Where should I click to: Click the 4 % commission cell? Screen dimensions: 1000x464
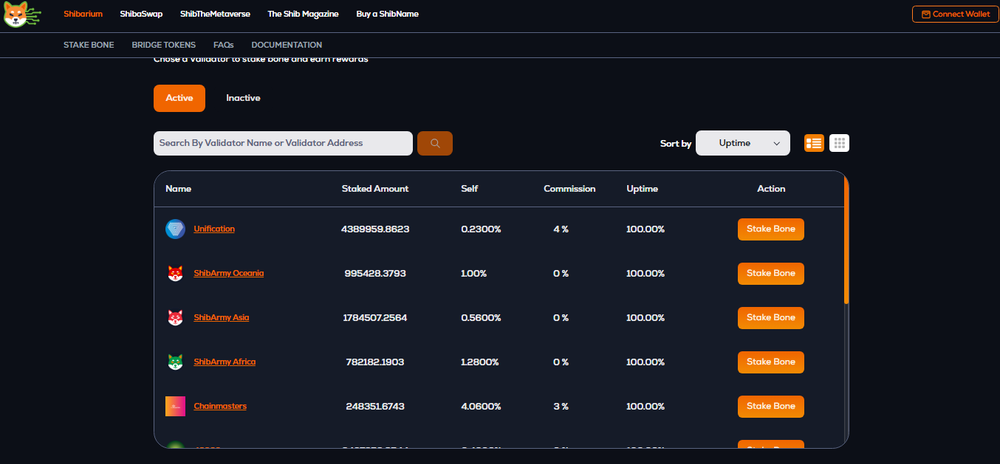coord(561,229)
